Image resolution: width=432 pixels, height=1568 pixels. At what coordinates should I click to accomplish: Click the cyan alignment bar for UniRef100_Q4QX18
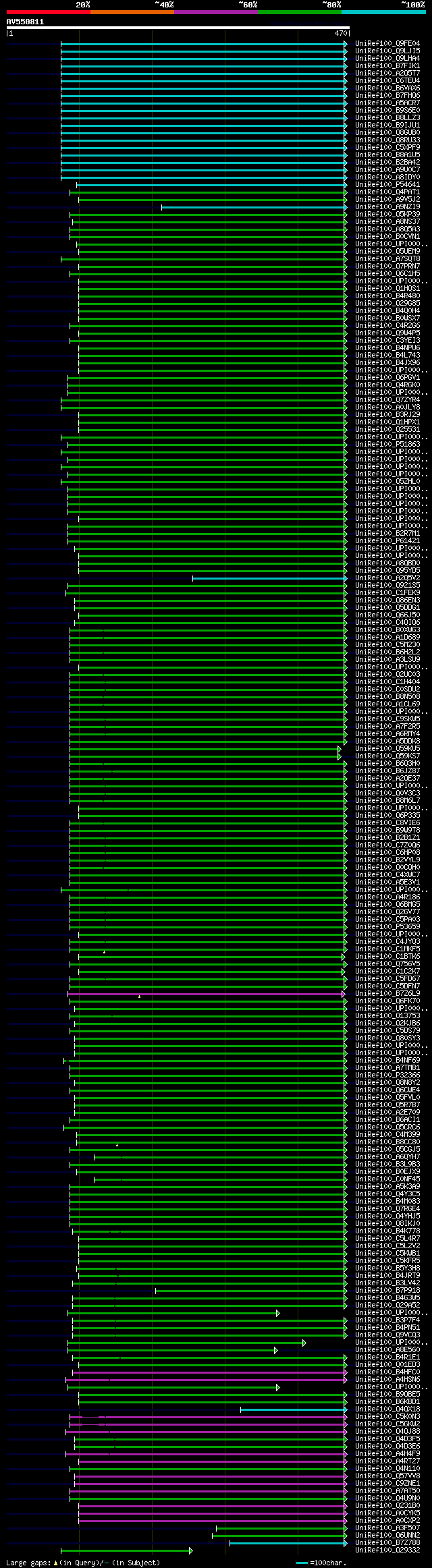(294, 1409)
